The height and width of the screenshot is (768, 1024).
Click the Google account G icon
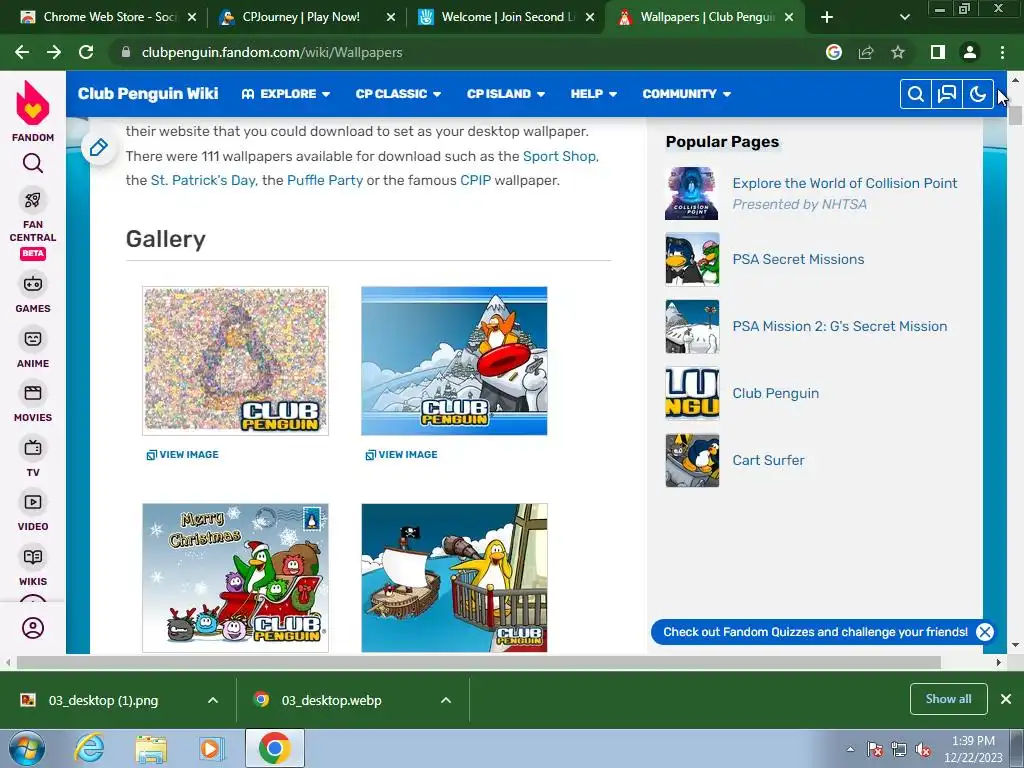pos(834,52)
